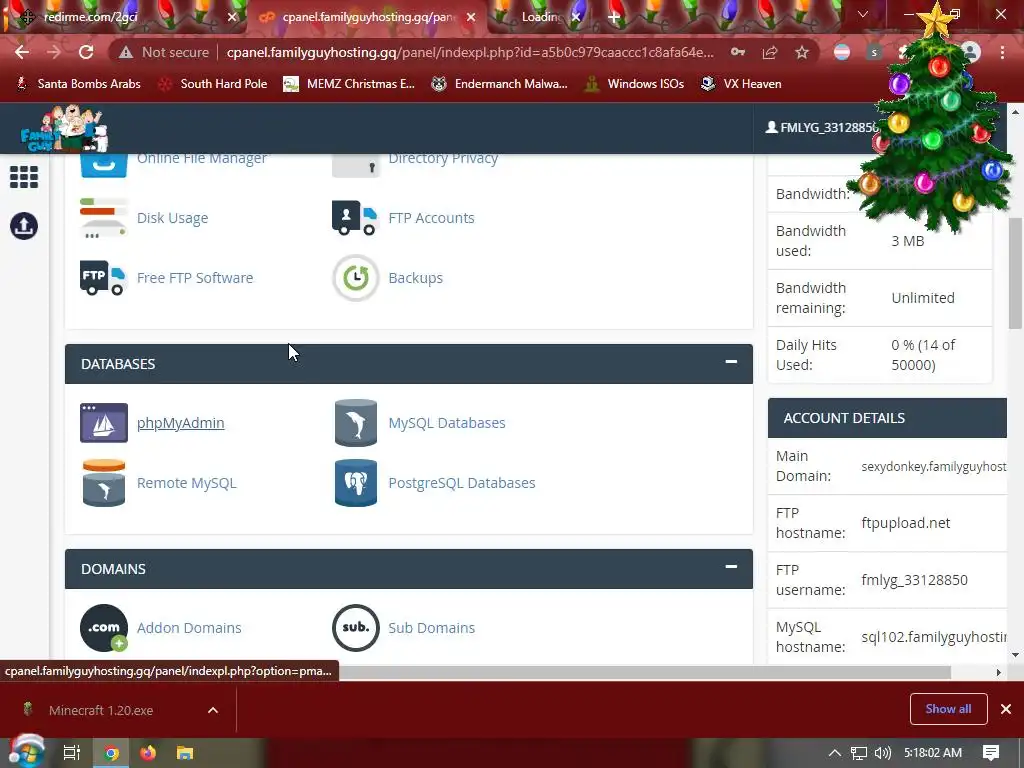Click the Online File Manager icon

click(104, 166)
